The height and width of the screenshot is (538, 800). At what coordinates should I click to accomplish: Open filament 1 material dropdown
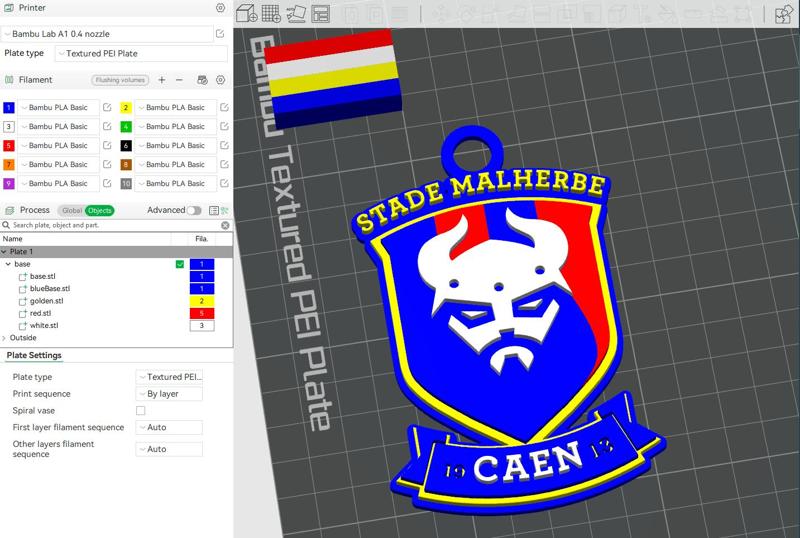point(59,107)
